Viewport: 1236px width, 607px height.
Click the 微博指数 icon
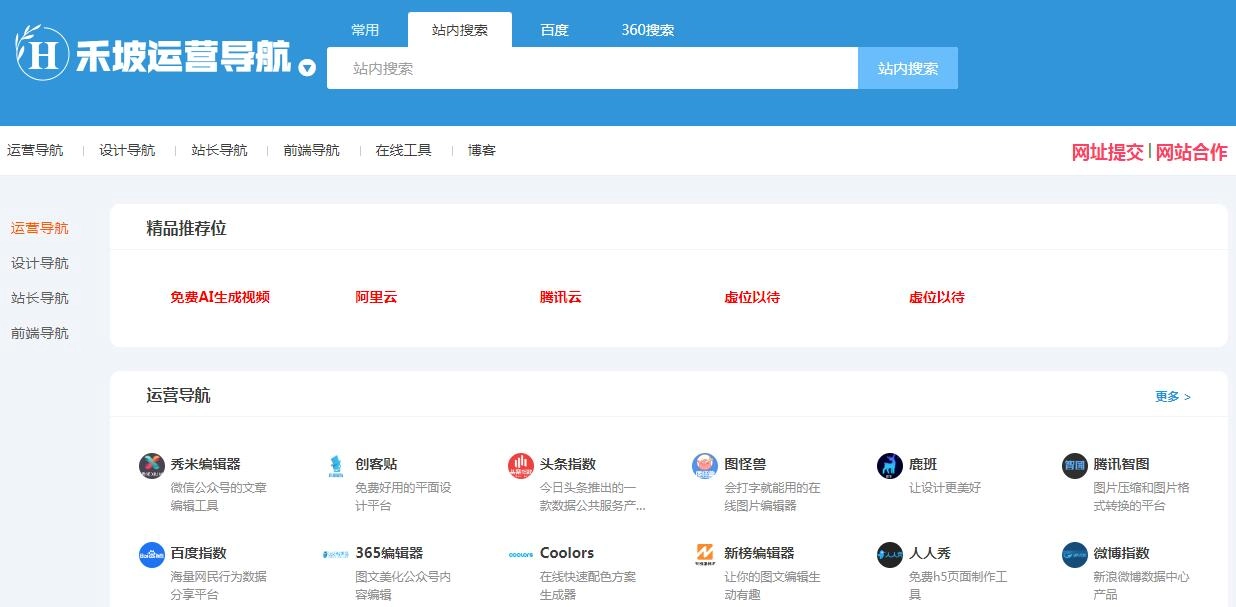pos(1074,552)
